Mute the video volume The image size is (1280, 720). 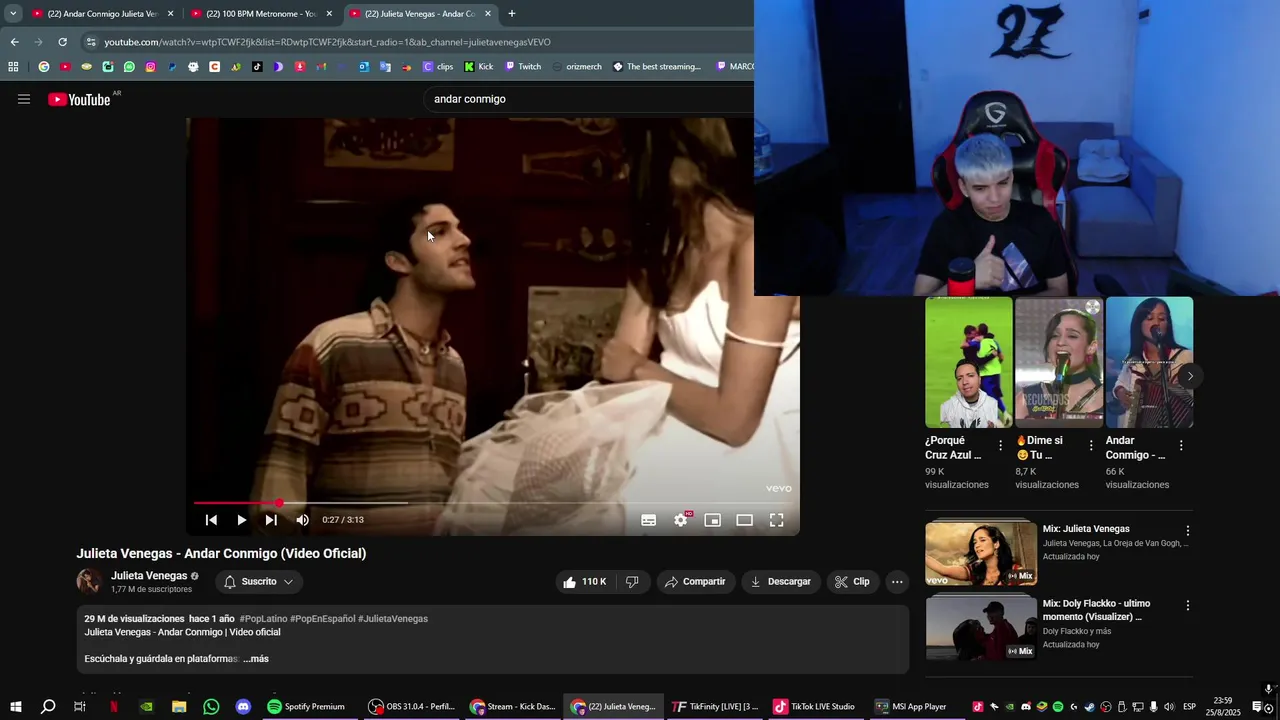point(302,520)
